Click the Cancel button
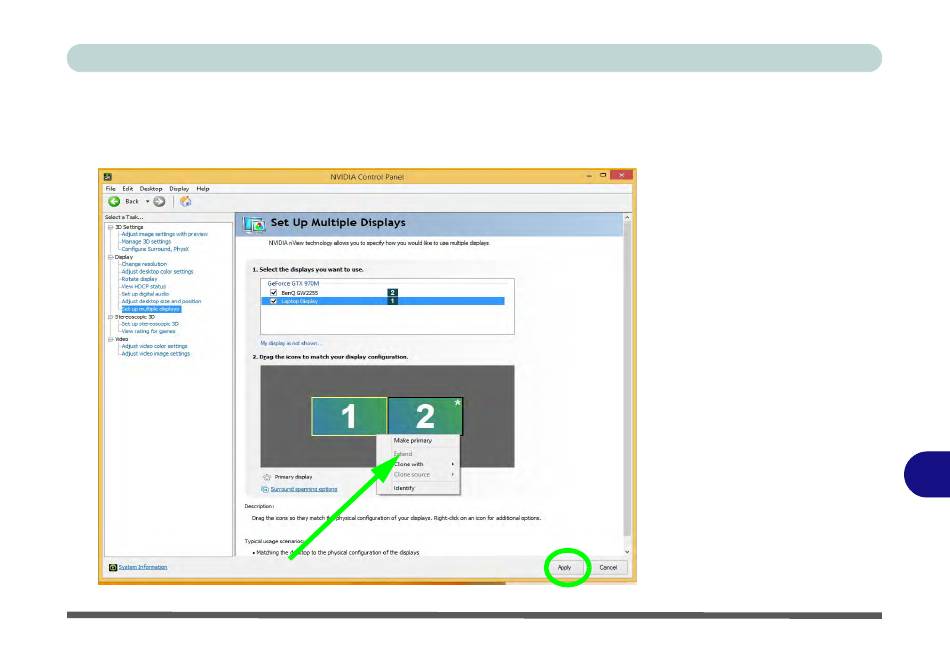The width and height of the screenshot is (950, 669). pyautogui.click(x=608, y=568)
